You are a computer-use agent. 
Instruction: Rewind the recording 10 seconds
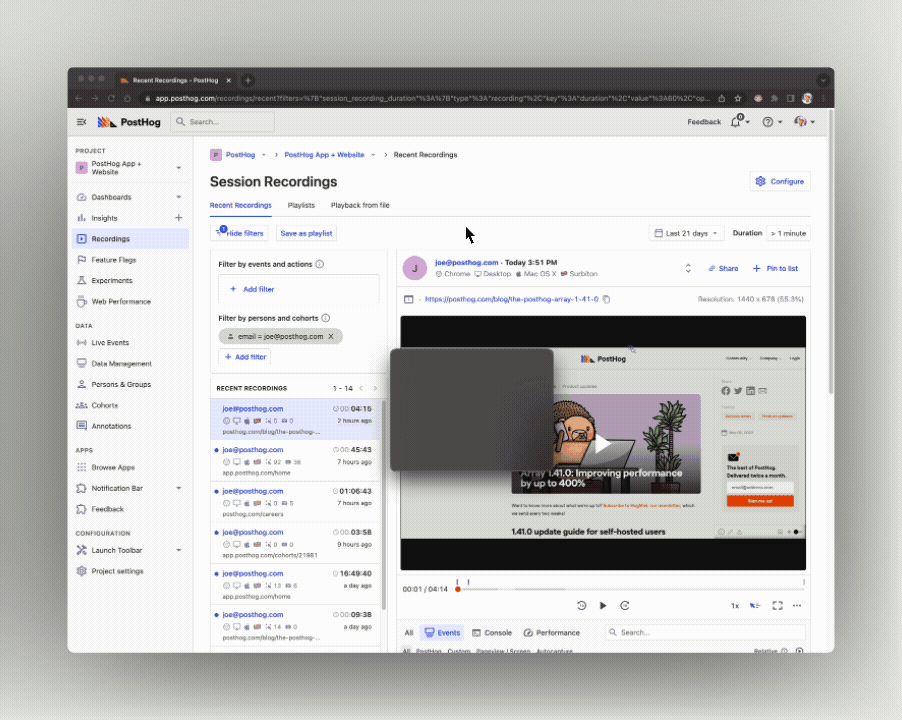pos(581,605)
